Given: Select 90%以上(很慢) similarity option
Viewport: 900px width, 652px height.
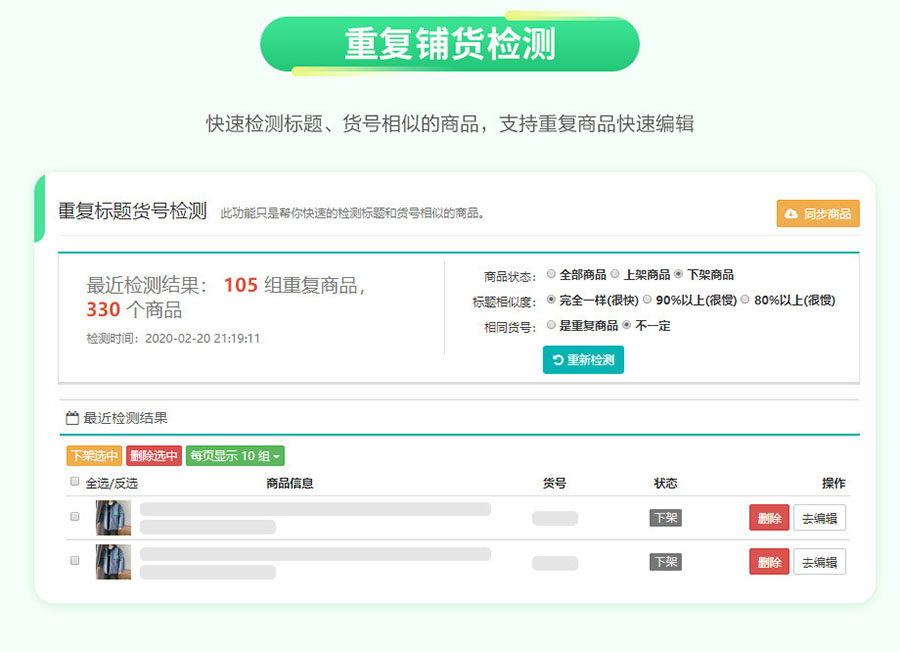Looking at the screenshot, I should click(x=647, y=300).
